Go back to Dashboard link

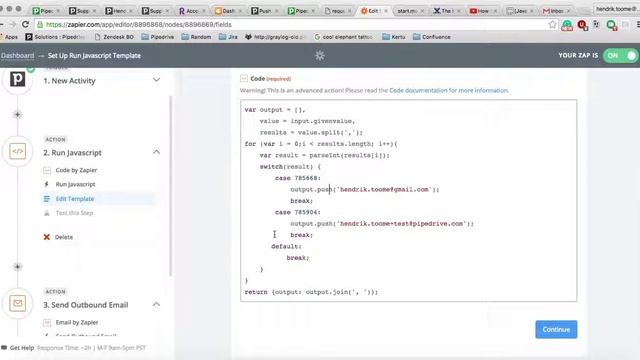[x=17, y=56]
